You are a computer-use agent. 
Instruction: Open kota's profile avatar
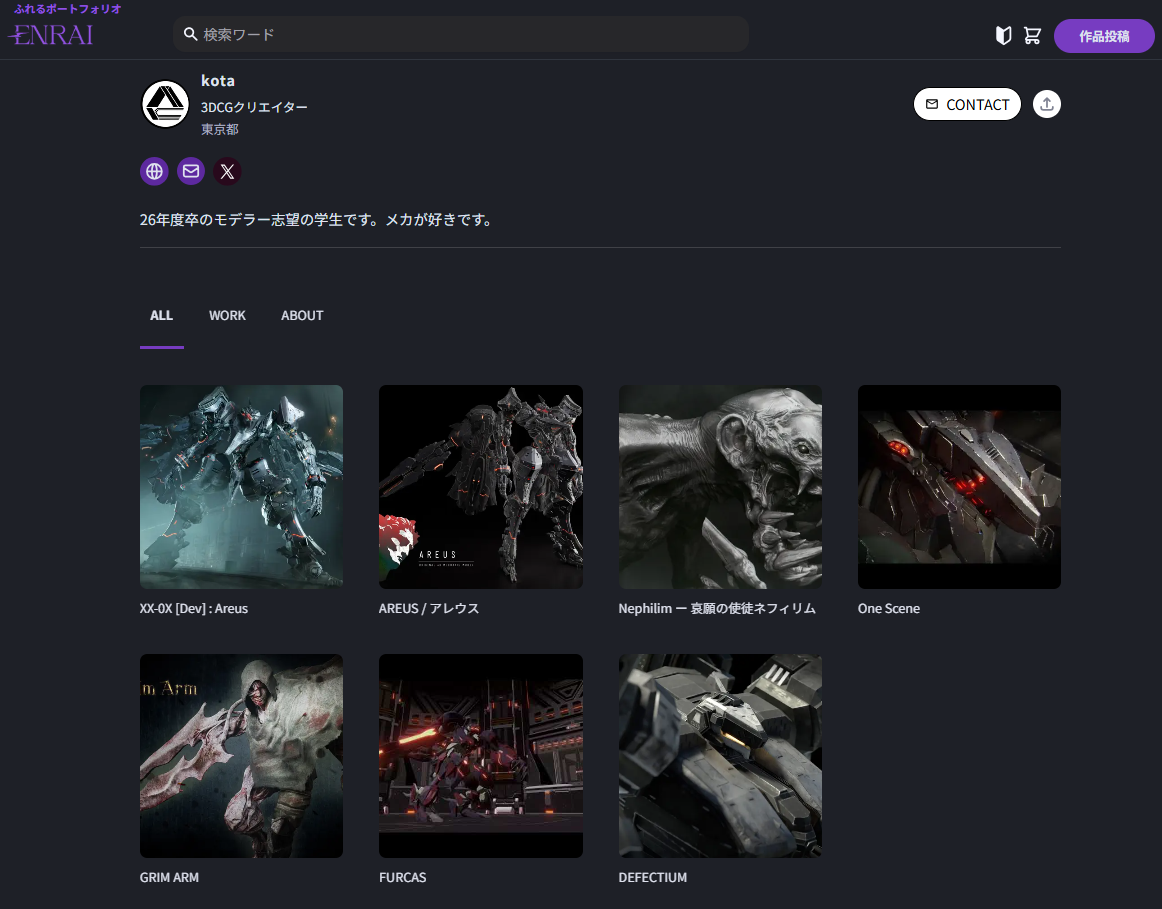[165, 104]
